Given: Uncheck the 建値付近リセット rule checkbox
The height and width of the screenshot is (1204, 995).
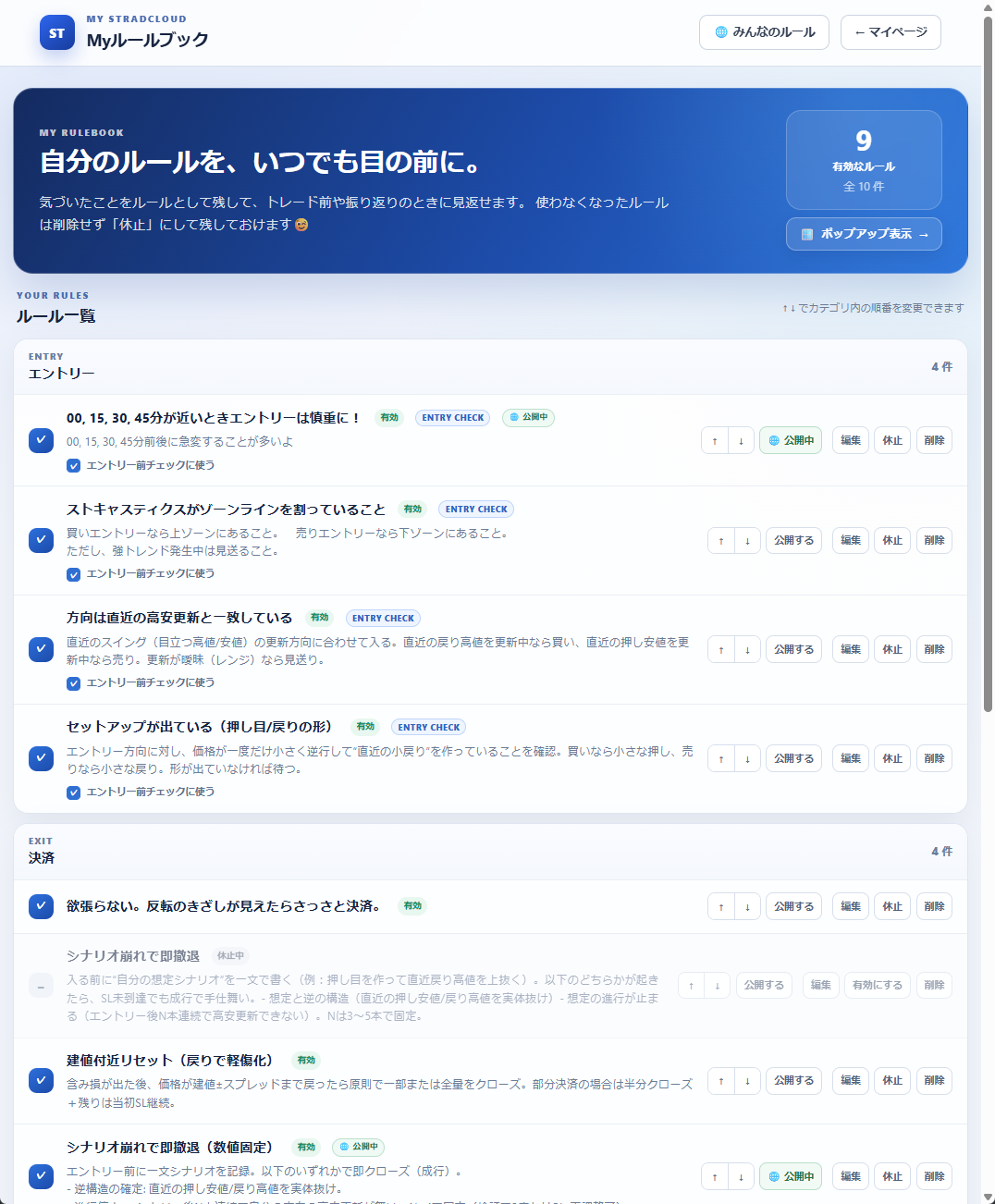Looking at the screenshot, I should coord(41,1080).
